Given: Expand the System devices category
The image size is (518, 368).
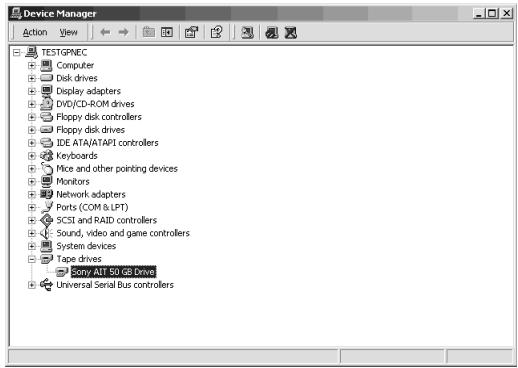Looking at the screenshot, I should coord(32,246).
